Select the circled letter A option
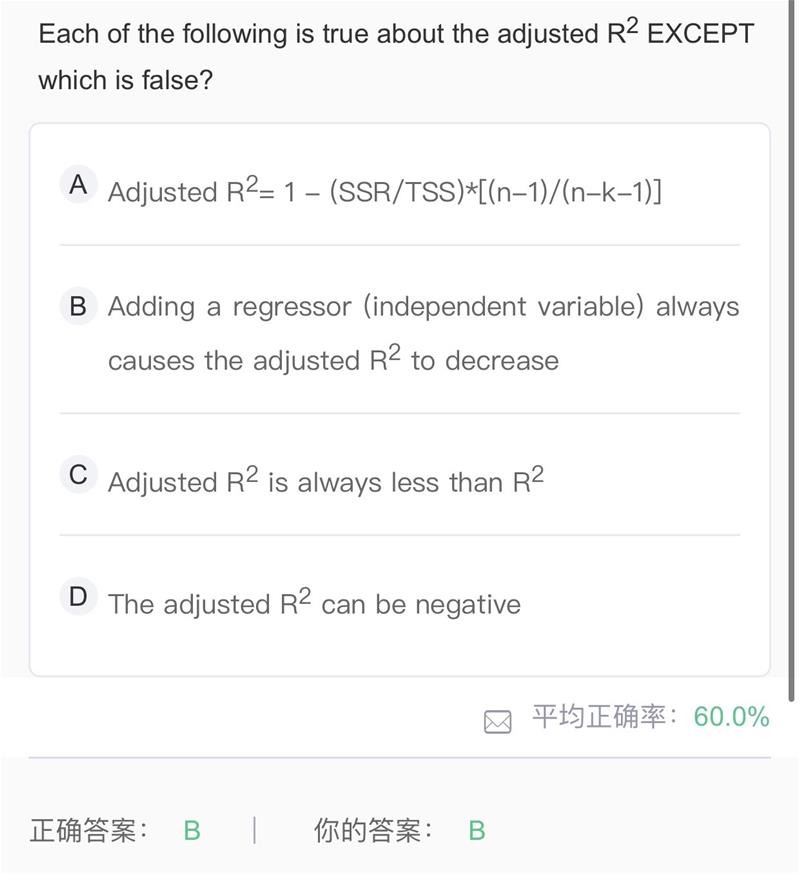The height and width of the screenshot is (881, 800). [x=79, y=184]
